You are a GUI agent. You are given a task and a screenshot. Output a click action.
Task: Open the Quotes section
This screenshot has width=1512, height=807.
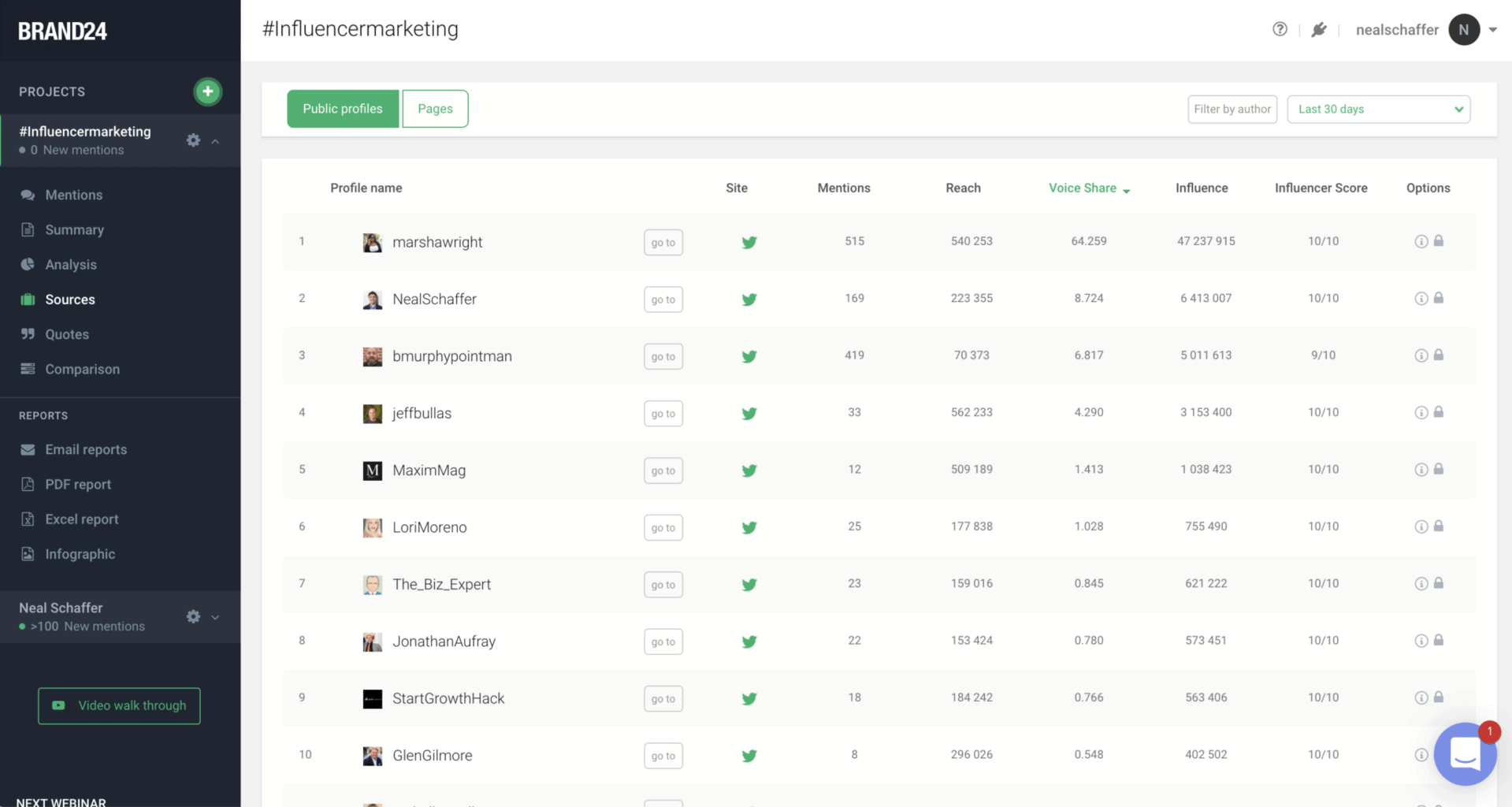click(67, 334)
